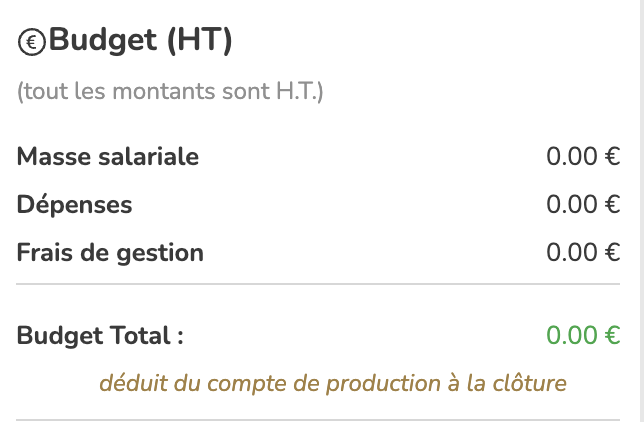Click the Dépenses amount value
The image size is (644, 422).
coord(583,205)
